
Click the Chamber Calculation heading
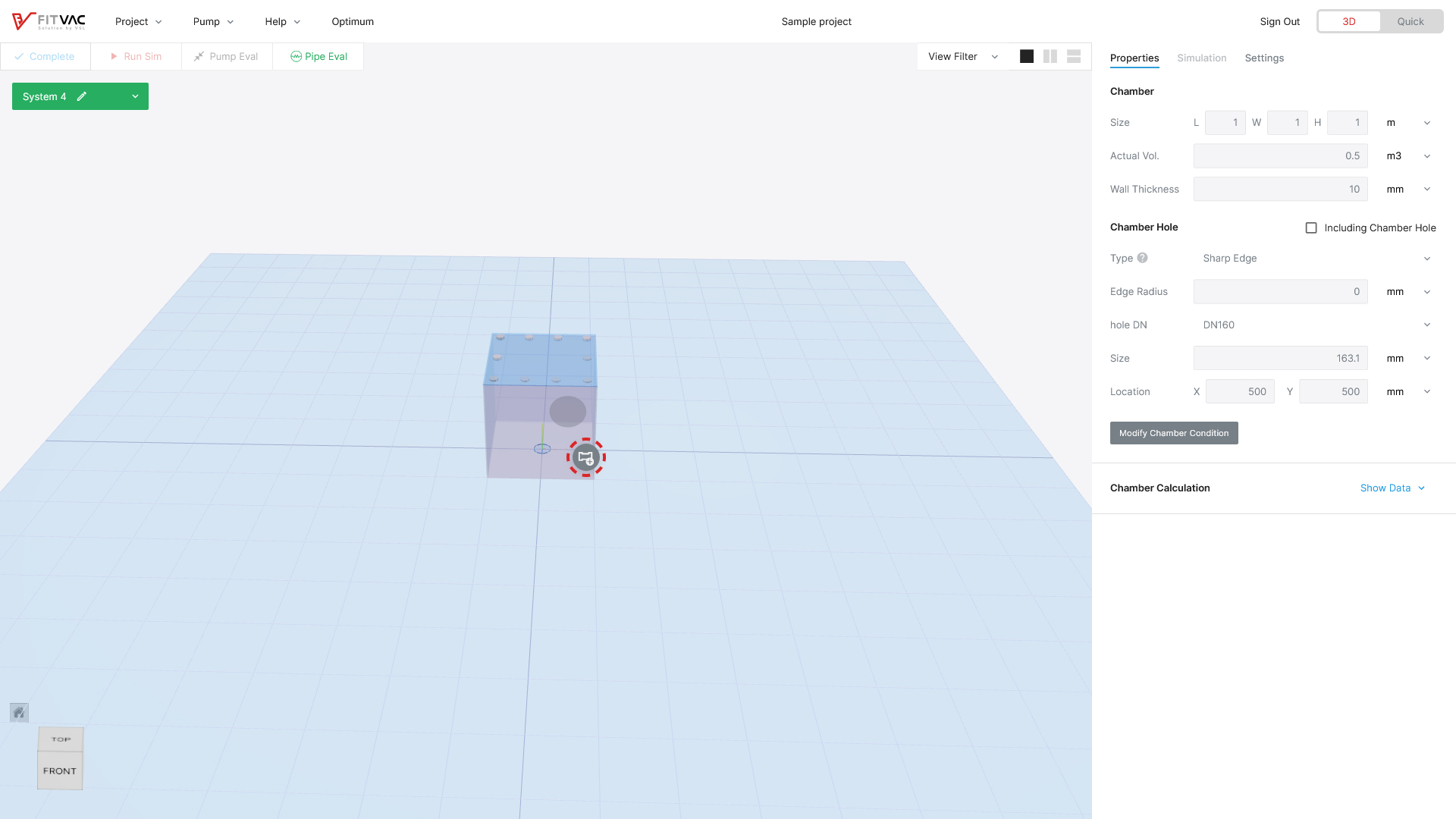(1159, 488)
